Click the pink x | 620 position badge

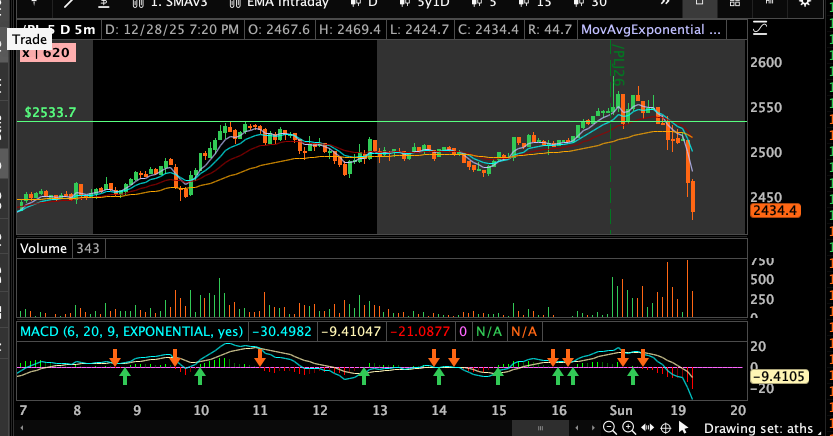coord(48,53)
